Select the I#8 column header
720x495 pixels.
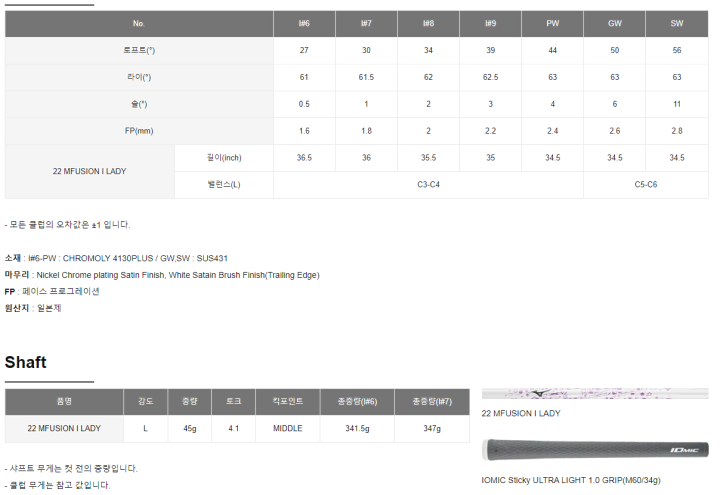coord(428,23)
